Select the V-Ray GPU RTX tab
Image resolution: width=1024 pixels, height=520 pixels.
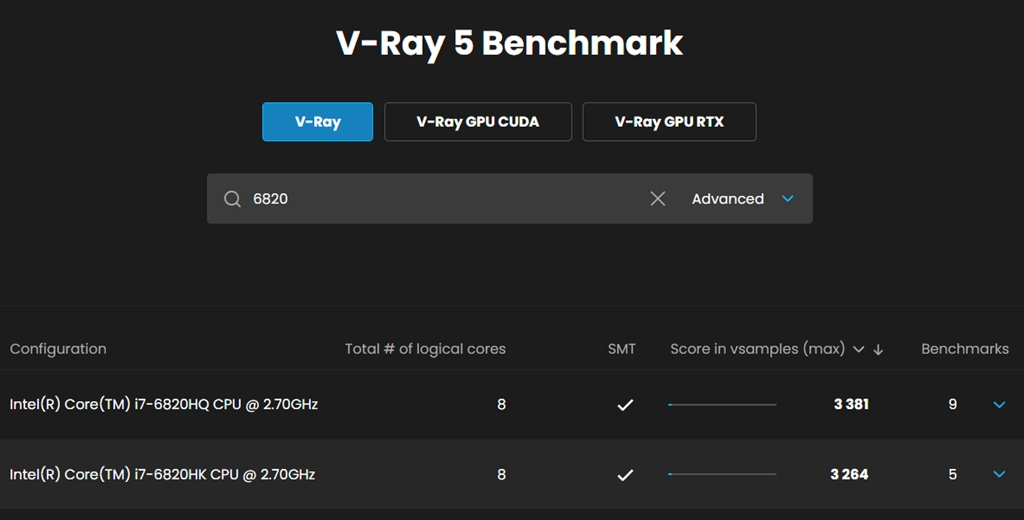tap(669, 122)
